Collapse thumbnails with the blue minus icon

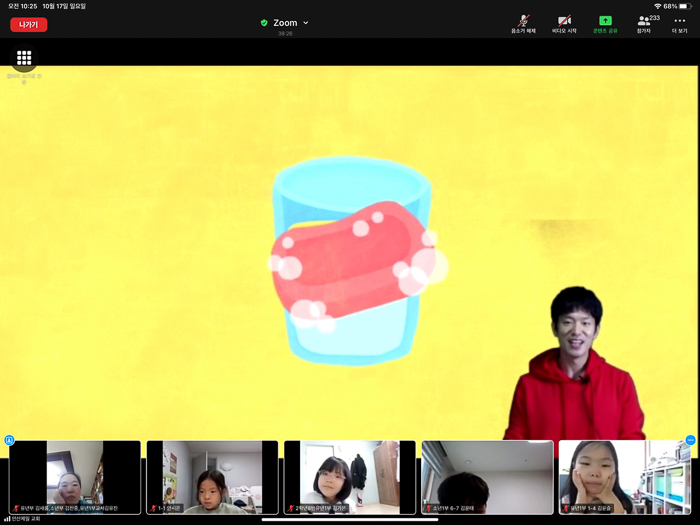pos(690,440)
